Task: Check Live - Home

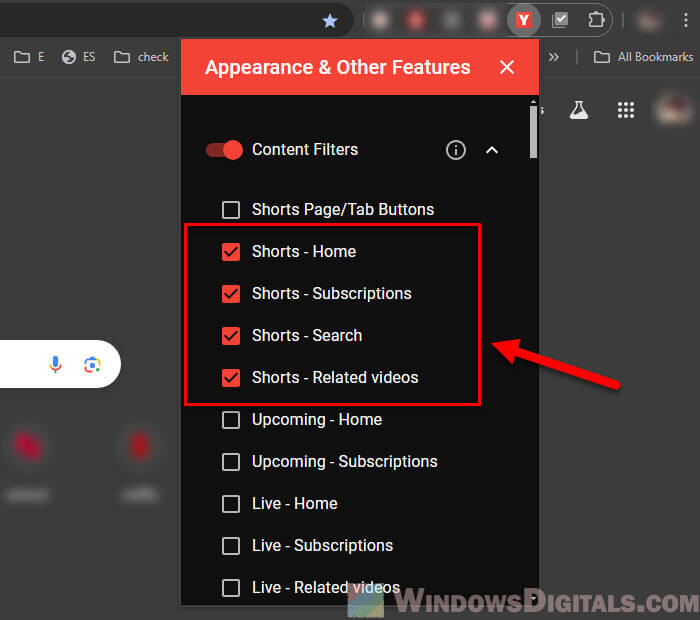Action: click(x=231, y=503)
